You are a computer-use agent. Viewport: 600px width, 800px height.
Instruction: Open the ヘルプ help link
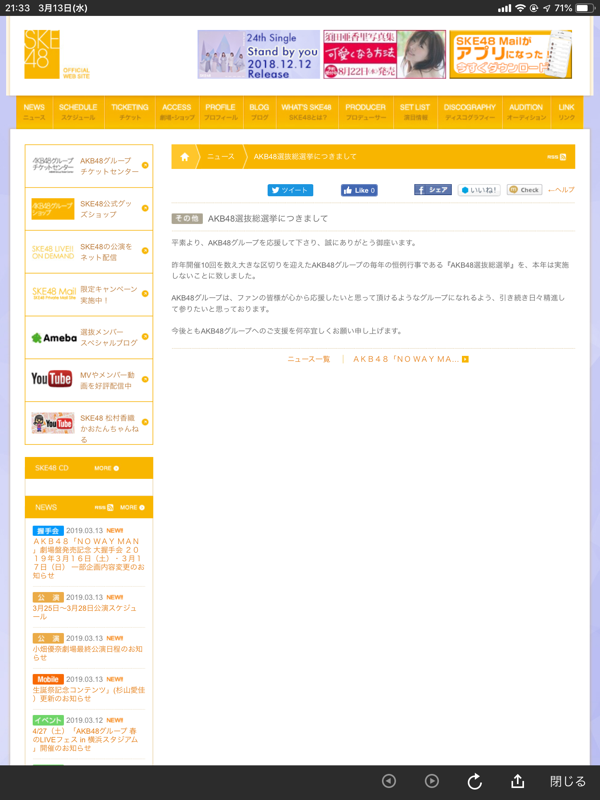[561, 190]
